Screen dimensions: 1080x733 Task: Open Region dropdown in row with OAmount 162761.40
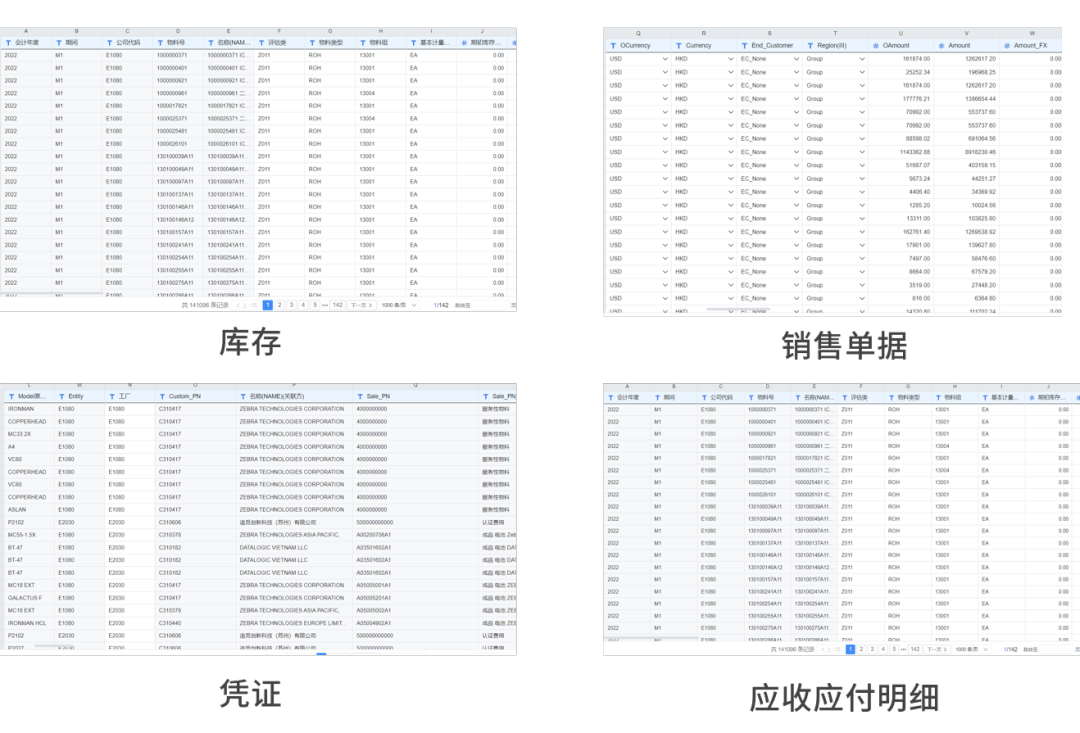click(862, 232)
